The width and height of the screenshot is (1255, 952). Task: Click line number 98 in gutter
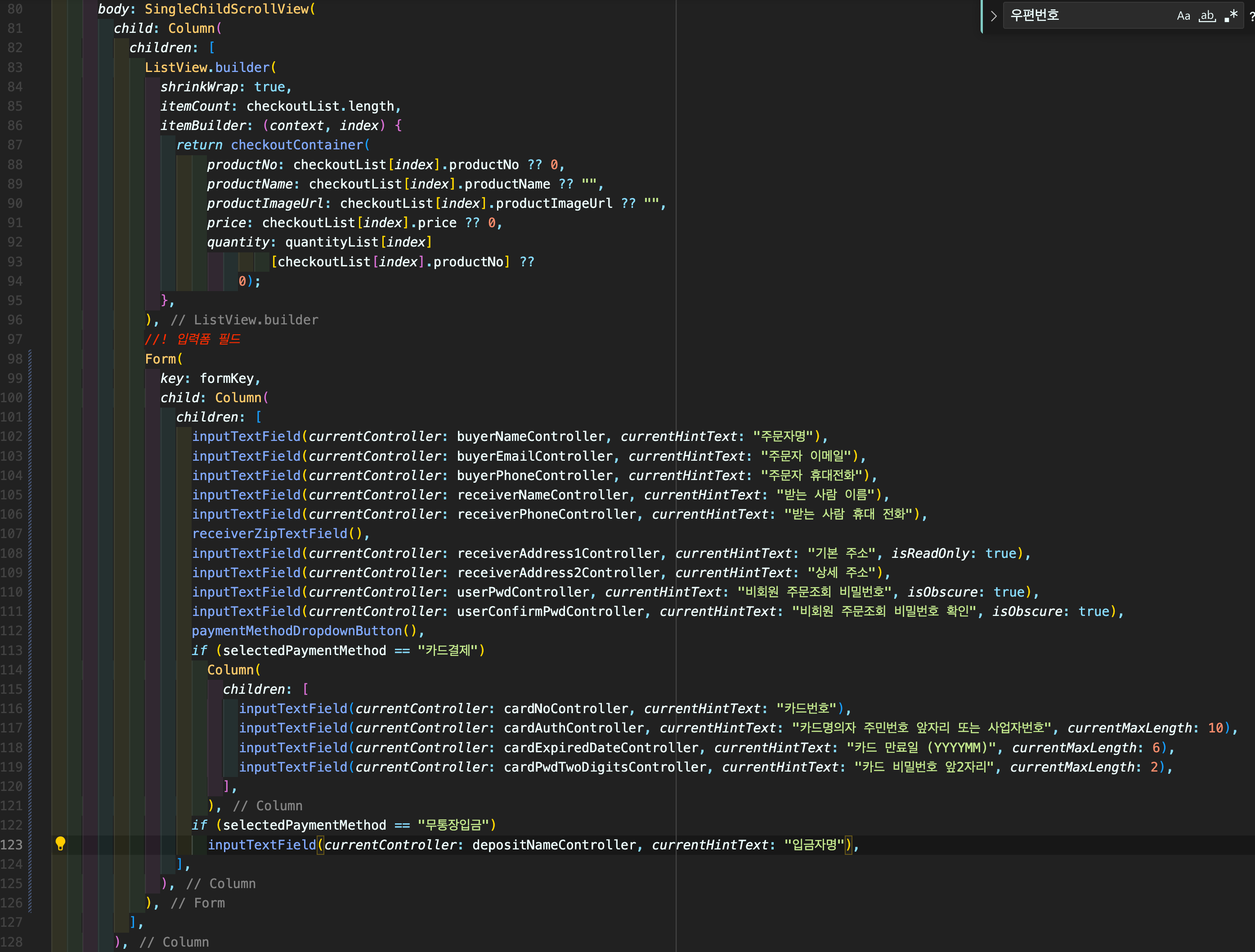15,359
